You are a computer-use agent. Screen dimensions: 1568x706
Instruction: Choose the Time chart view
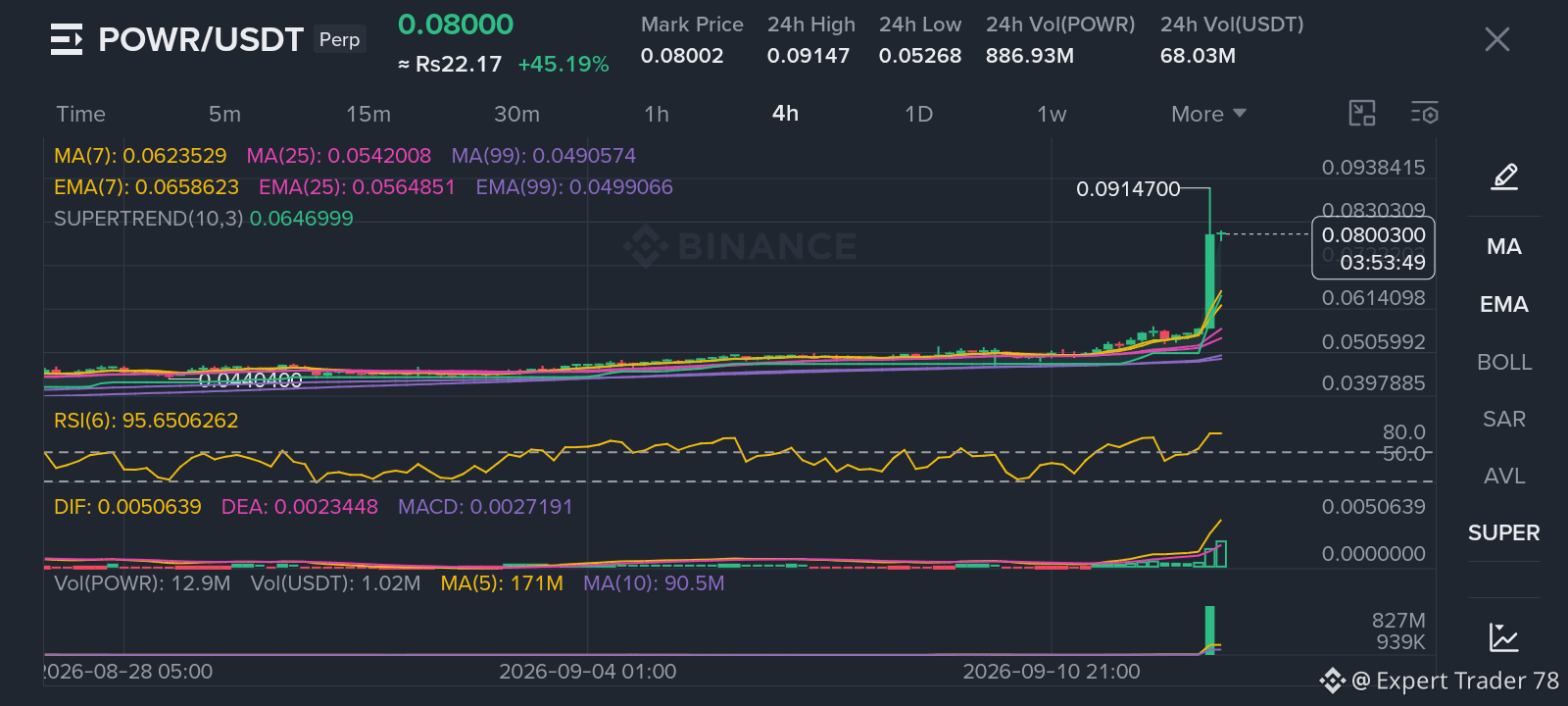(80, 114)
